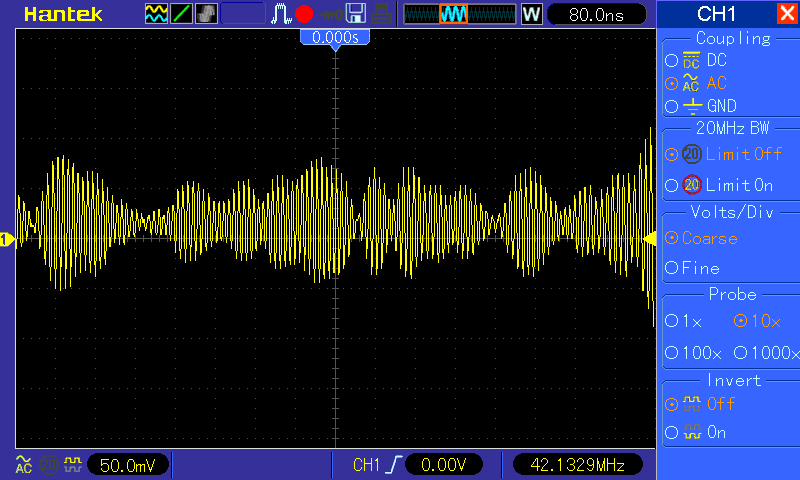Select the 100x probe attenuation
The width and height of the screenshot is (800, 480).
click(693, 352)
